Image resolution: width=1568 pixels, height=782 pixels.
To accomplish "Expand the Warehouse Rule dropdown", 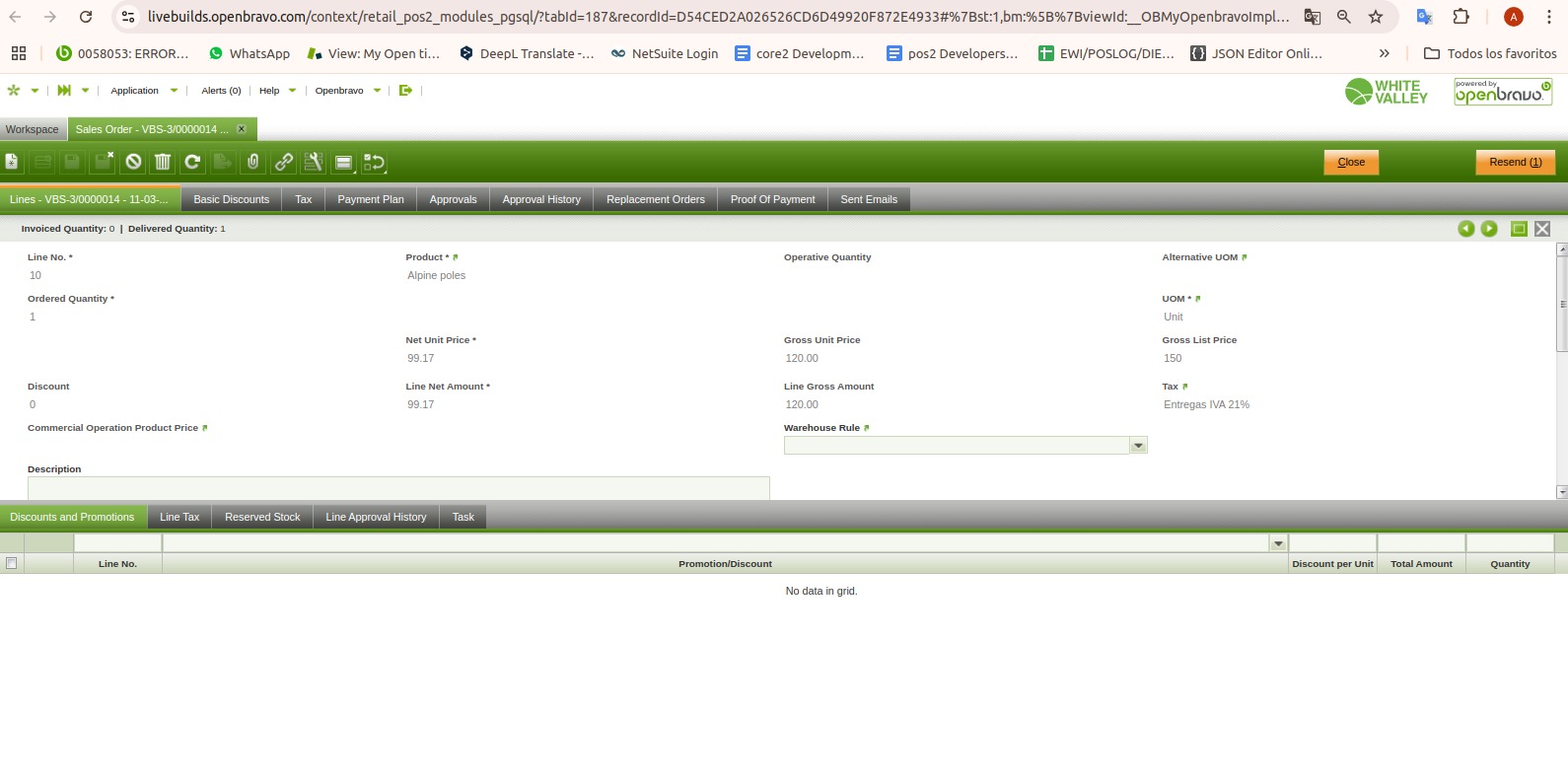I will (1138, 446).
